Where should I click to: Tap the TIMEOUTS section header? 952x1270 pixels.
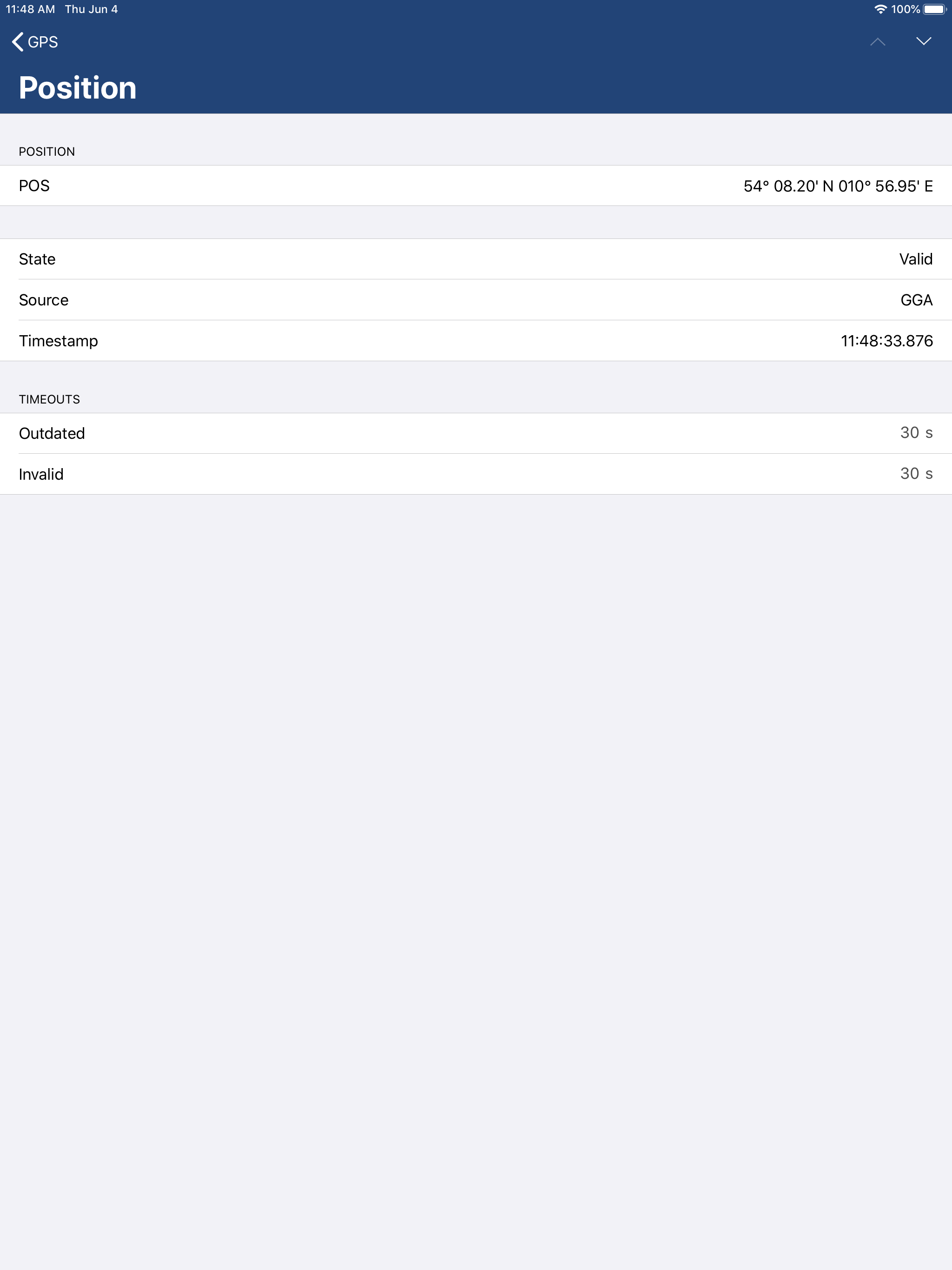tap(49, 399)
